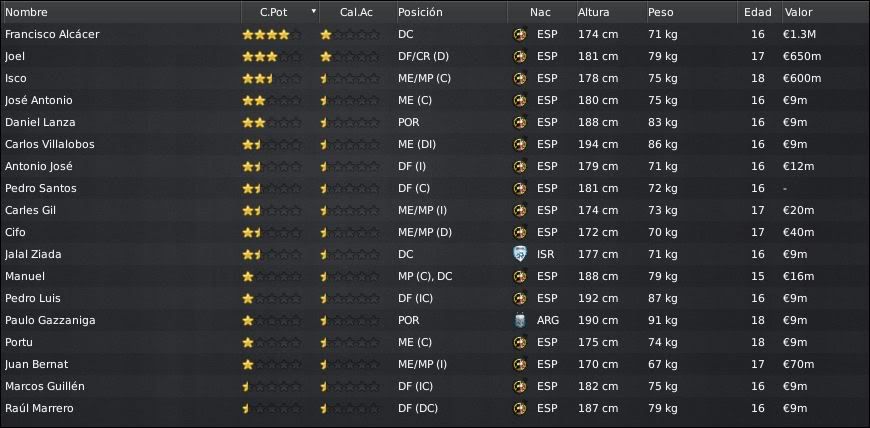Click the Spanish flag next to Juan Bernat
The image size is (870, 428).
[x=519, y=364]
